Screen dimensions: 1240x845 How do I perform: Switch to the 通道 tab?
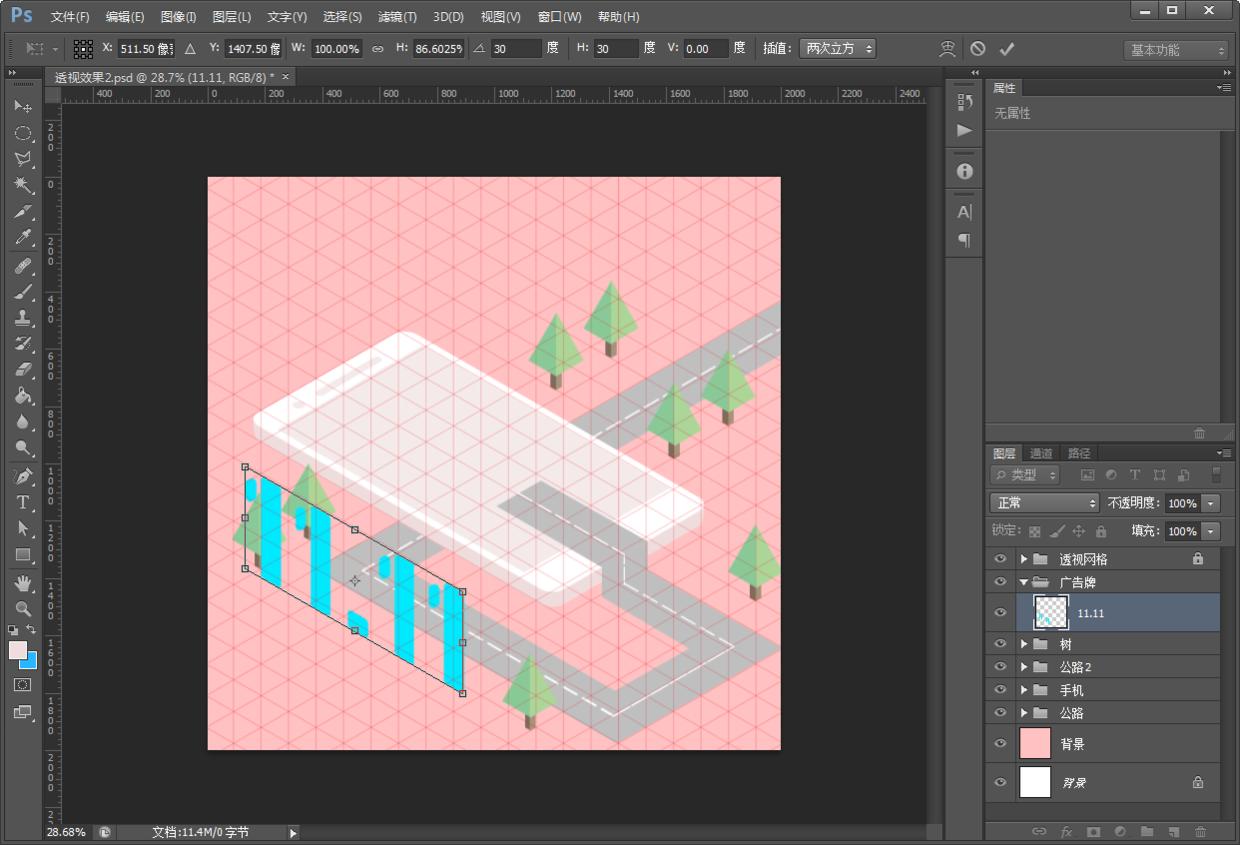[x=1041, y=453]
